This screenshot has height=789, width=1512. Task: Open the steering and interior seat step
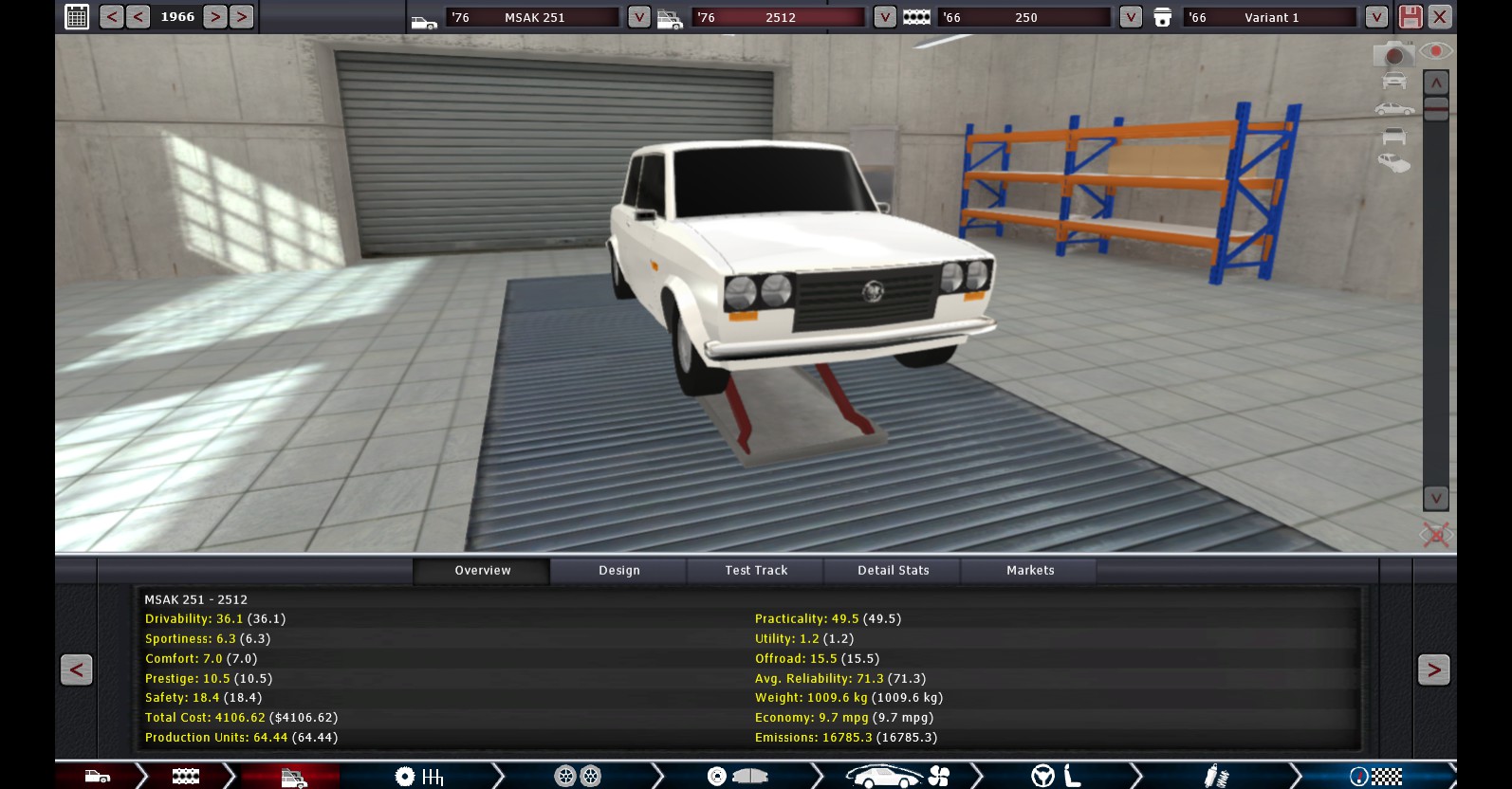[1056, 777]
